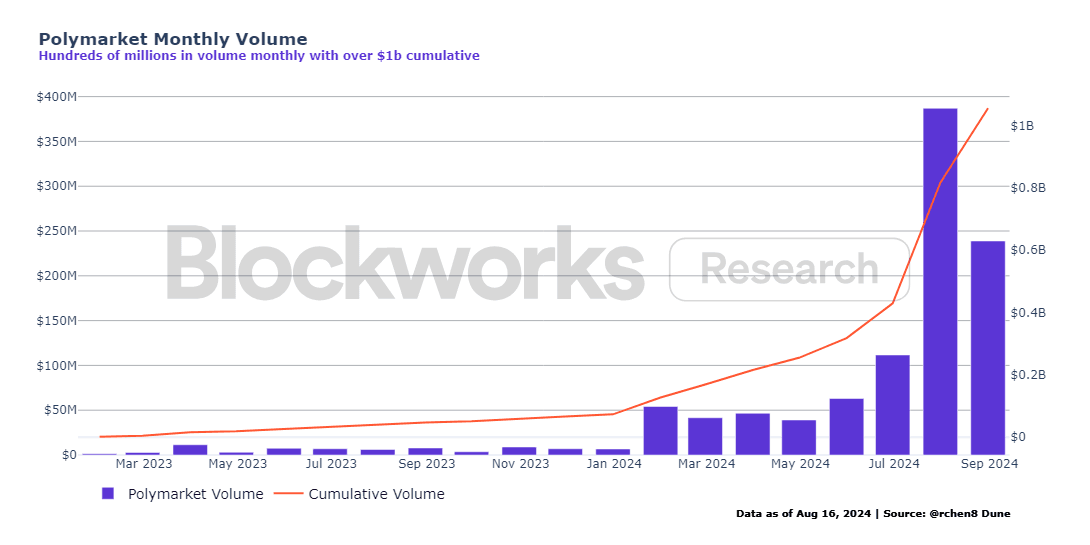Select the Feb 2024 volume bar
The height and width of the screenshot is (545, 1090).
[x=660, y=430]
